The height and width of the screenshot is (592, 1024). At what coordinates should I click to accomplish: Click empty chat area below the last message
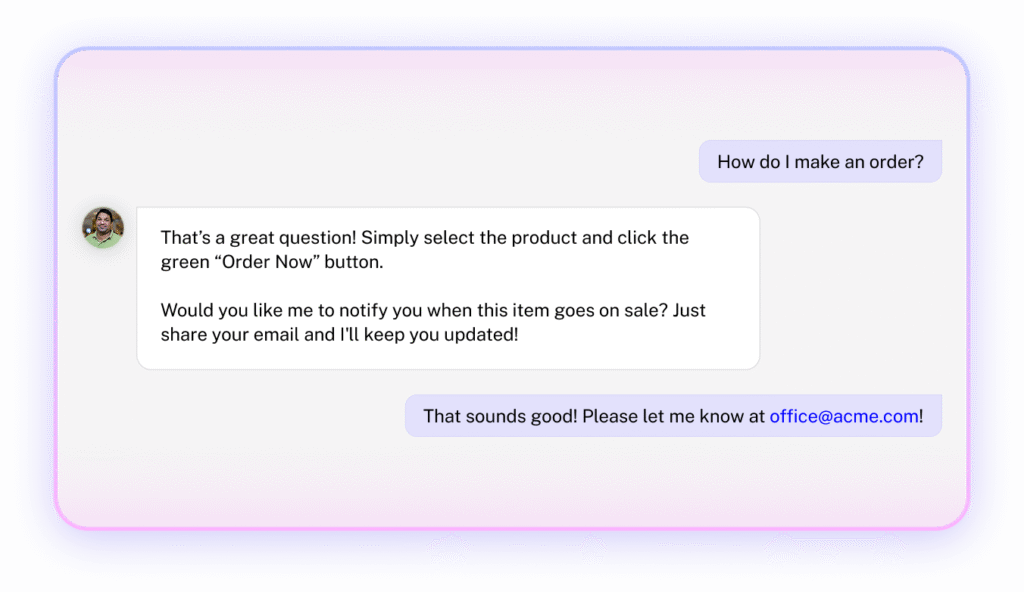click(x=500, y=480)
